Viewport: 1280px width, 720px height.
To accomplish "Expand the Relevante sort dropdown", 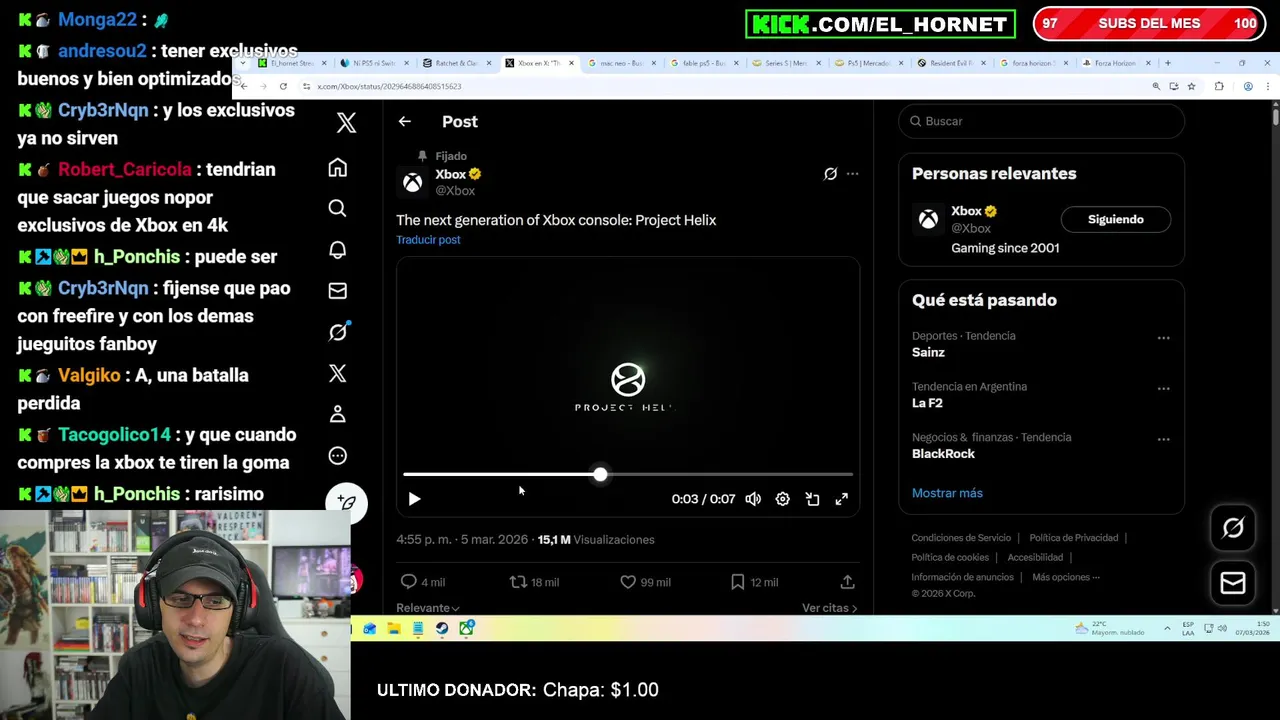I will click(x=427, y=608).
